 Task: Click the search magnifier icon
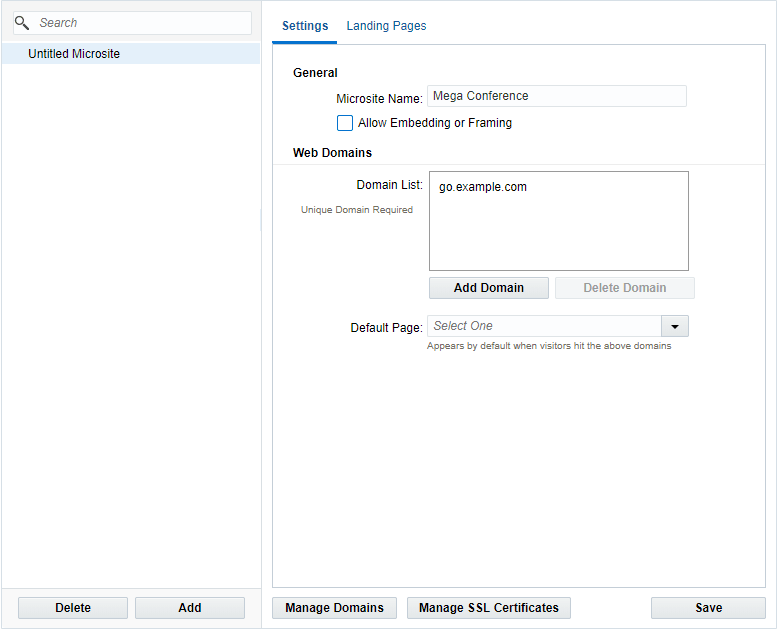coord(22,23)
